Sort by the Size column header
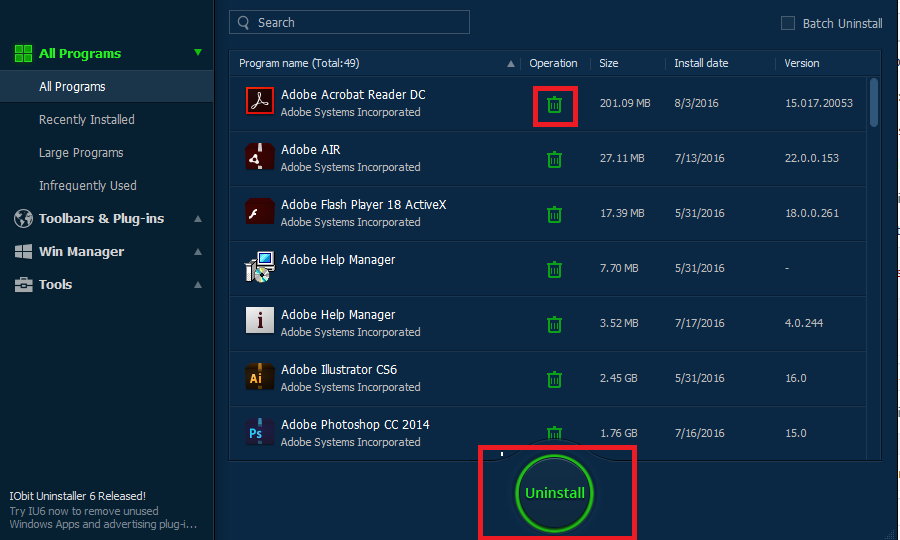Viewport: 900px width, 540px height. [609, 63]
